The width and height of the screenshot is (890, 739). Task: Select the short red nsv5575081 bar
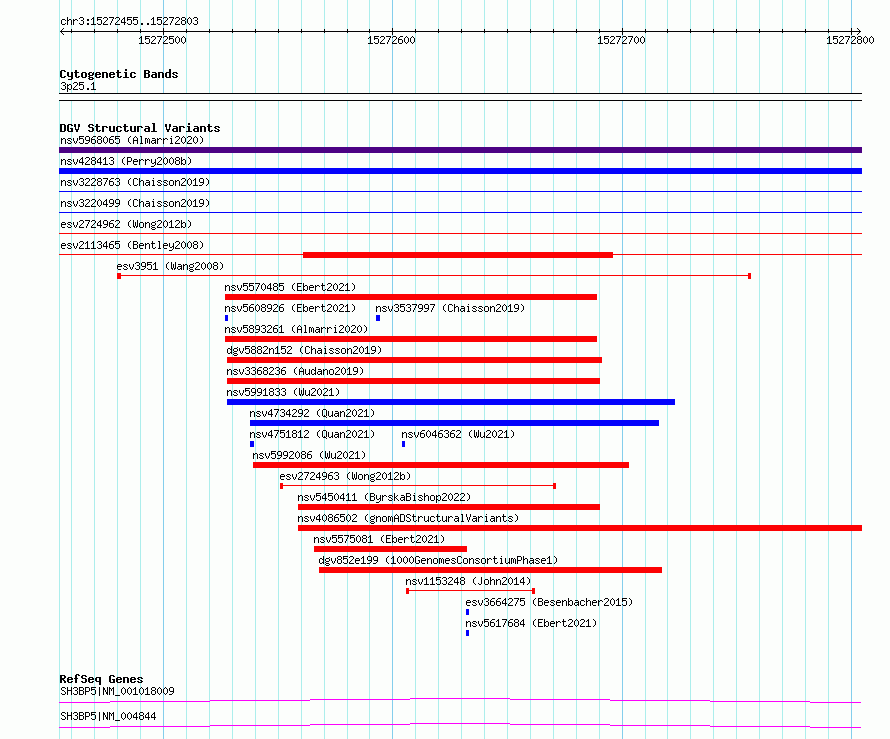(x=391, y=549)
